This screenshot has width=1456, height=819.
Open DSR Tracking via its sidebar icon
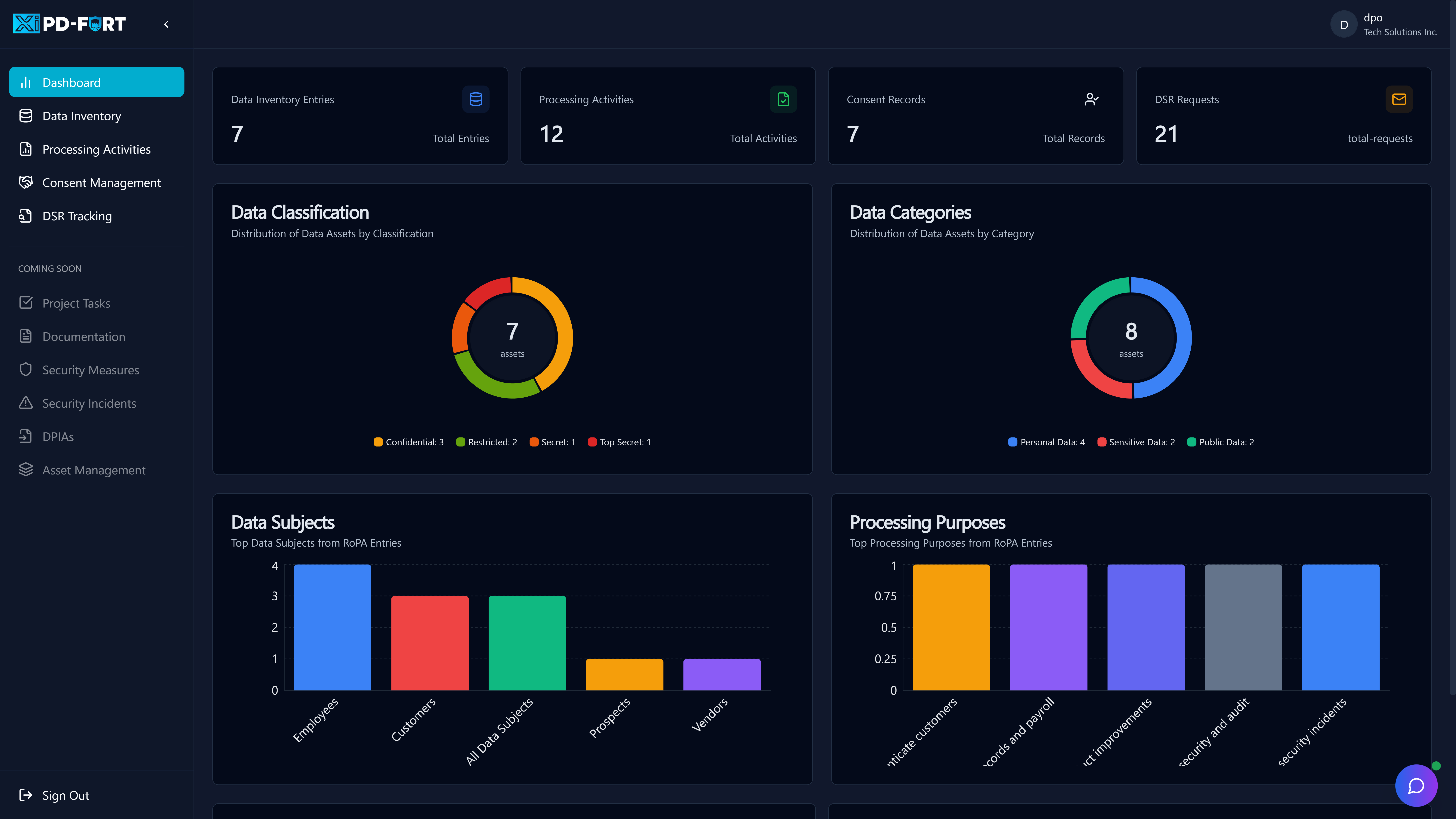pyautogui.click(x=26, y=215)
